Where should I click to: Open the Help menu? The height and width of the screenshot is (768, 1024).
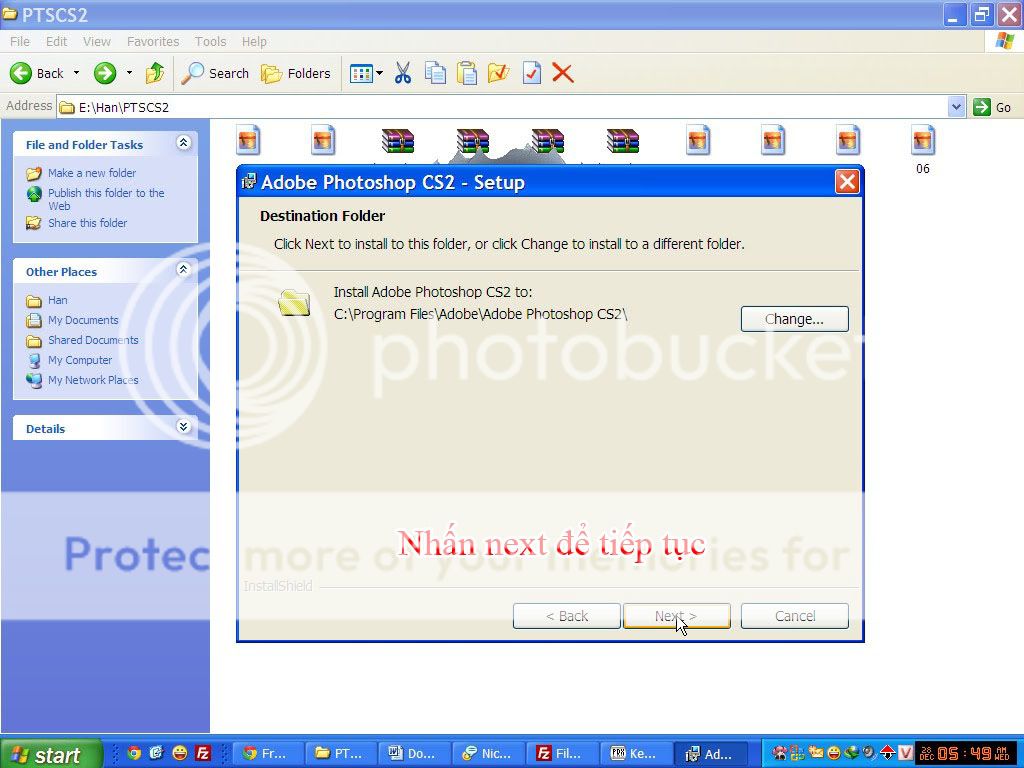[254, 41]
